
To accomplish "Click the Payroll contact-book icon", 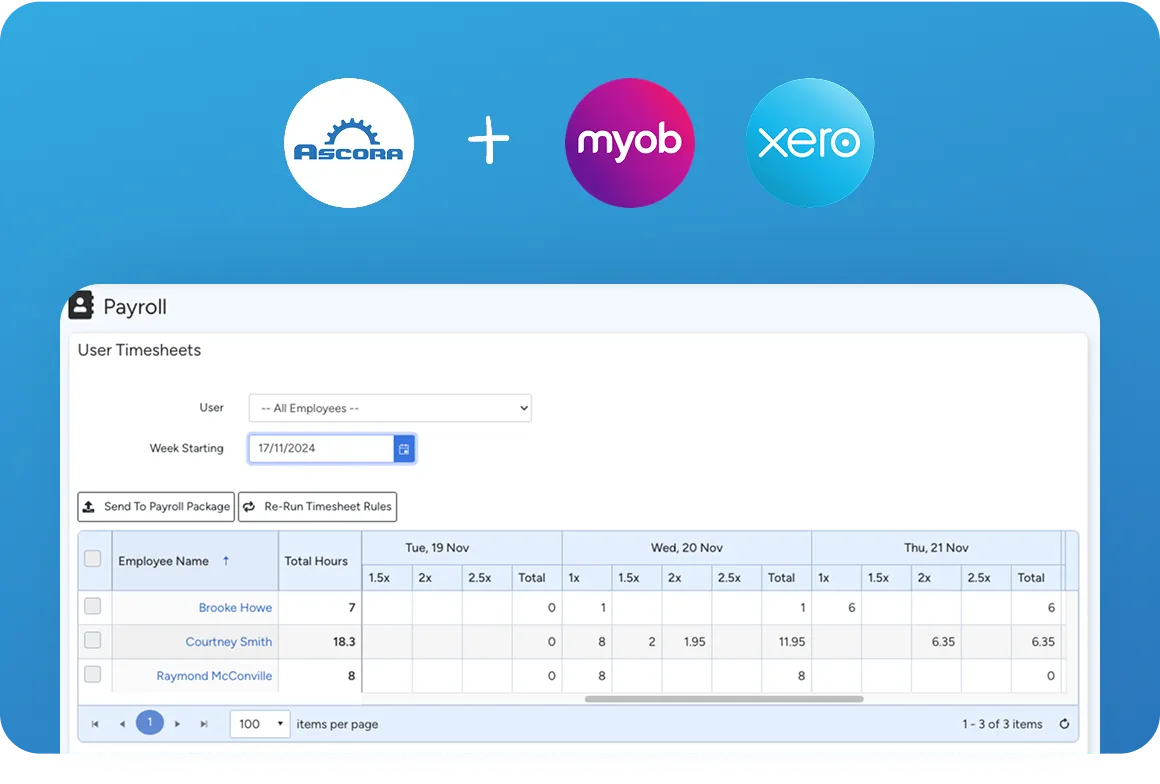I will pyautogui.click(x=81, y=305).
